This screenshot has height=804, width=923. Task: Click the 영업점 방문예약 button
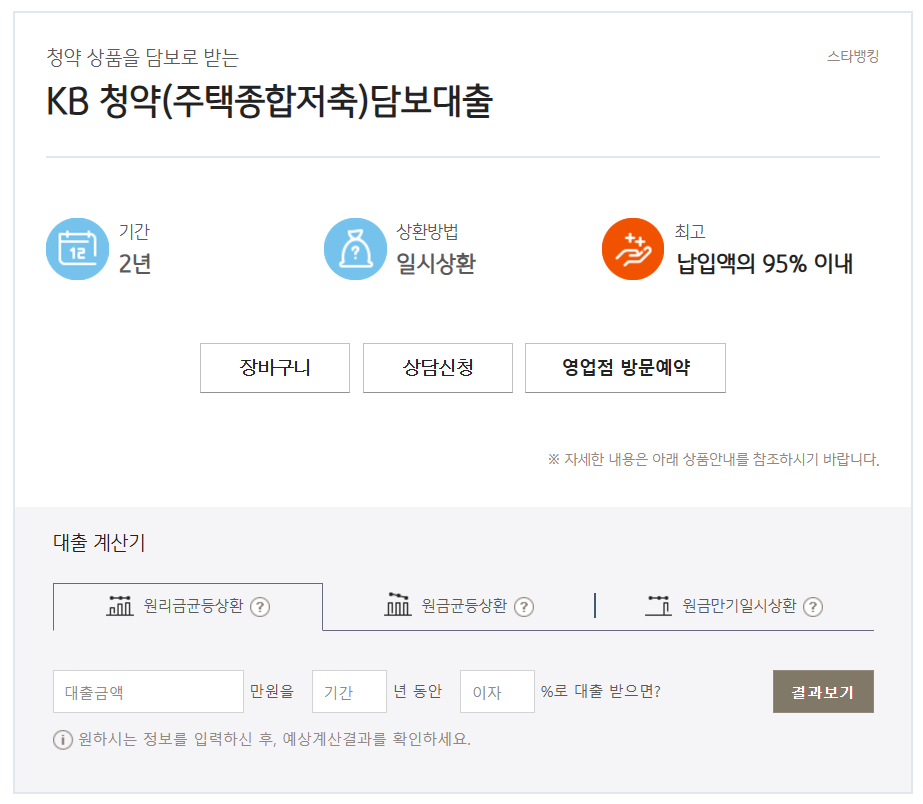pyautogui.click(x=625, y=368)
